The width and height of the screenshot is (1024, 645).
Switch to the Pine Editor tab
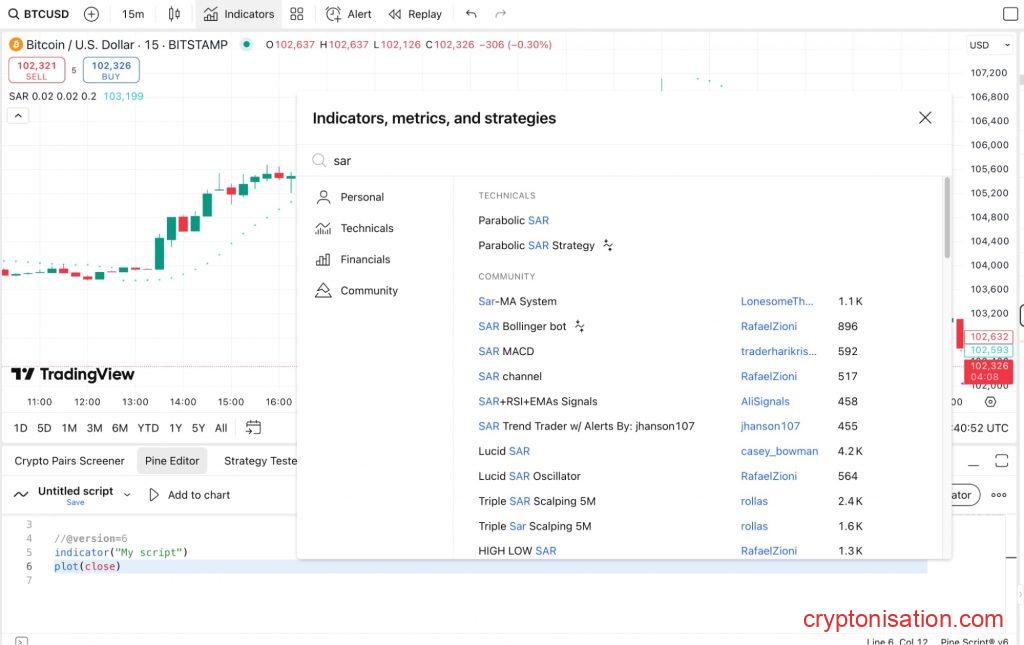[172, 461]
